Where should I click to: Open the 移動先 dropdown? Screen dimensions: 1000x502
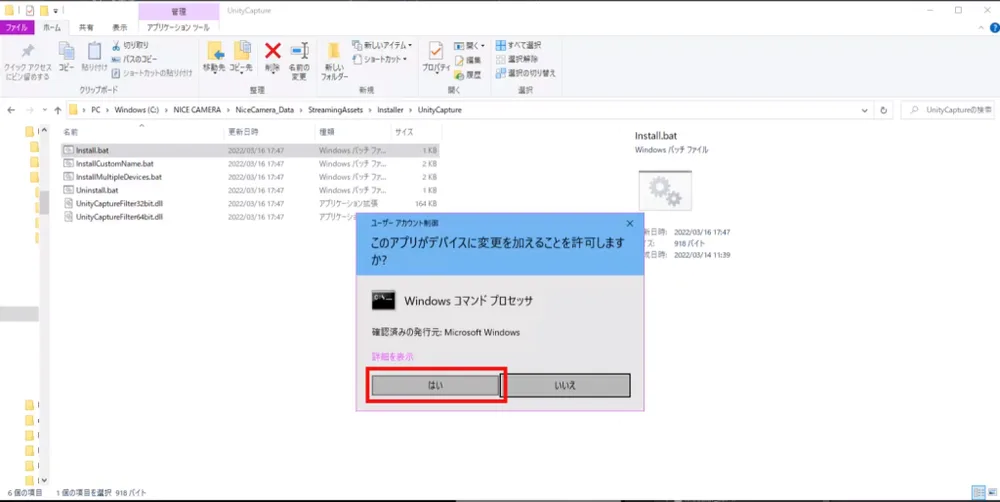tap(215, 58)
